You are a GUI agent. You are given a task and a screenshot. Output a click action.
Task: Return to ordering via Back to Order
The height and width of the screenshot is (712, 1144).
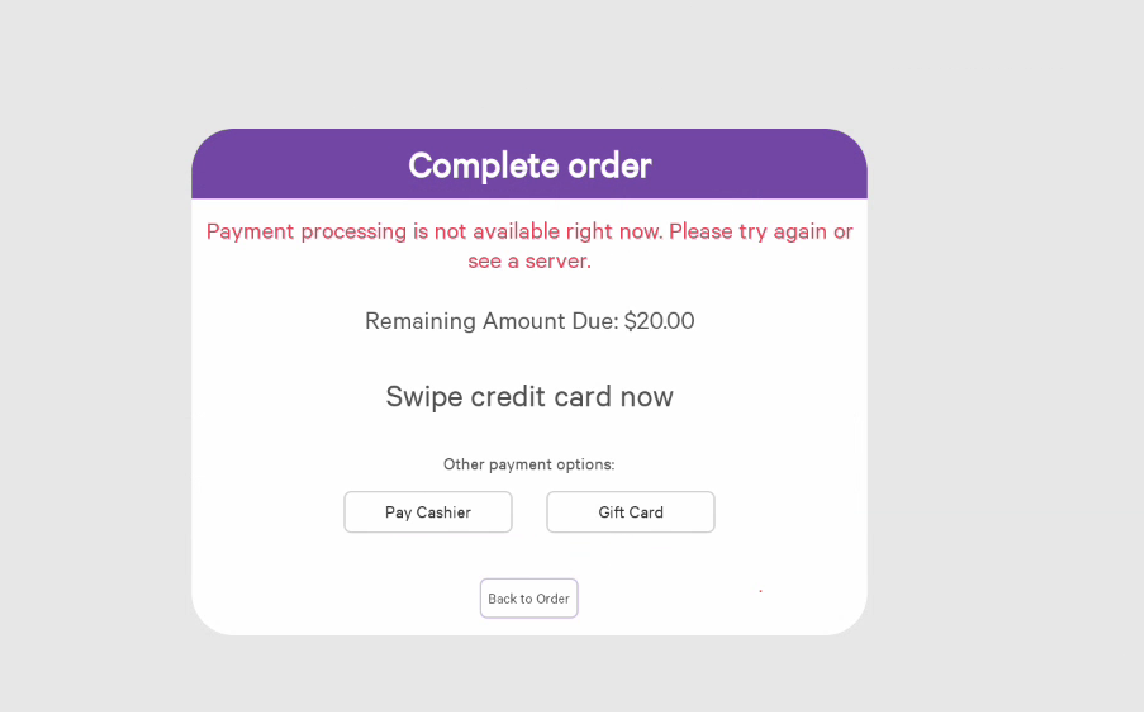528,598
